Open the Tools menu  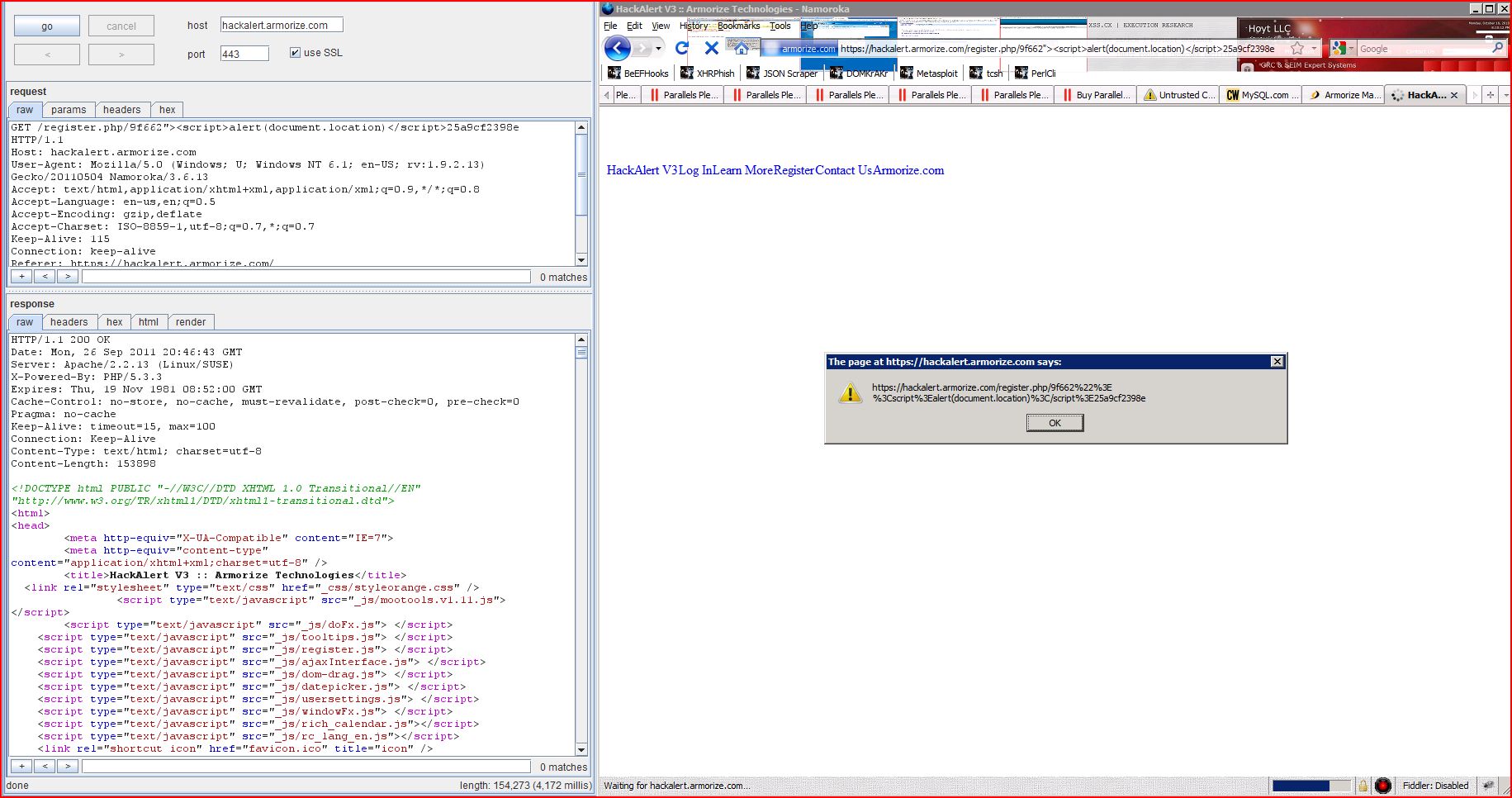pos(780,26)
